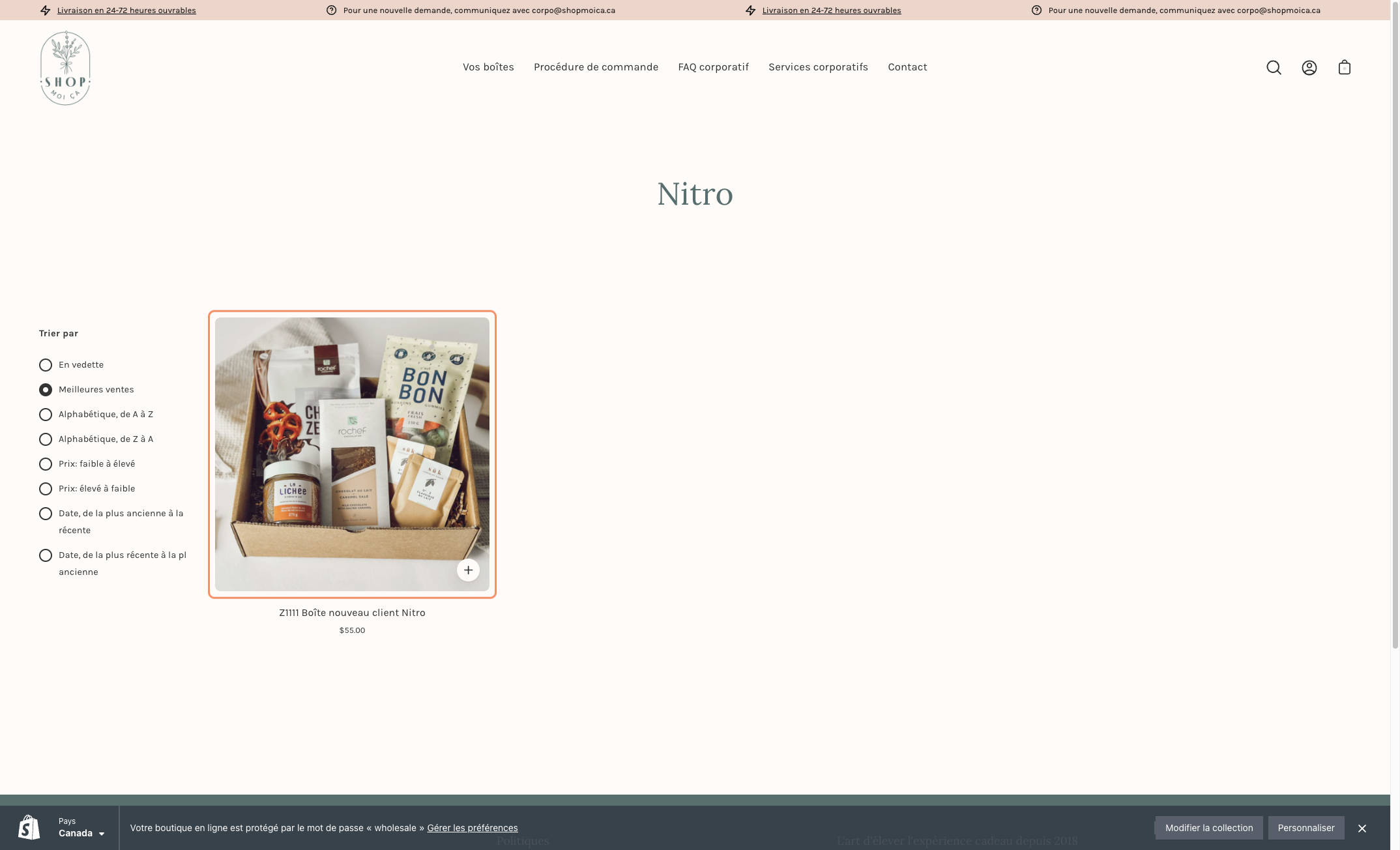
Task: Open the shopping bag cart icon
Action: [x=1344, y=68]
